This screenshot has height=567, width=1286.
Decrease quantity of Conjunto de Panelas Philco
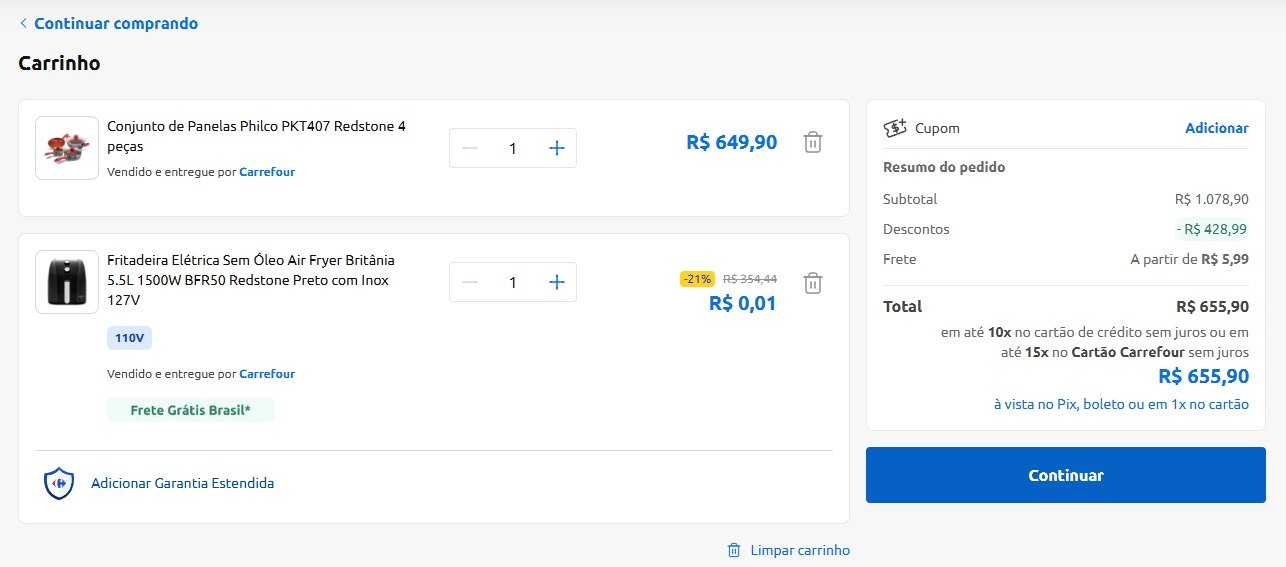[469, 148]
